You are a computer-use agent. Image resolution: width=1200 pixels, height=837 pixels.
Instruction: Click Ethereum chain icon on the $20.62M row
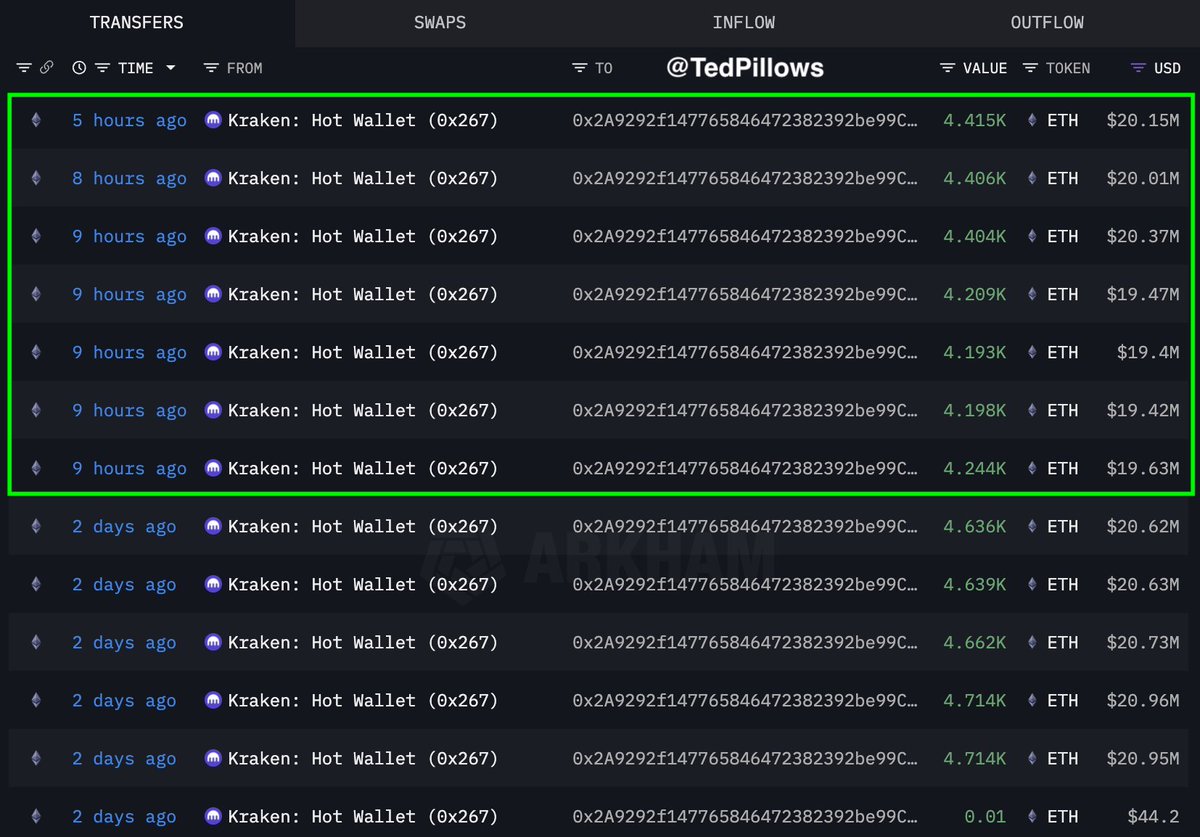point(37,526)
